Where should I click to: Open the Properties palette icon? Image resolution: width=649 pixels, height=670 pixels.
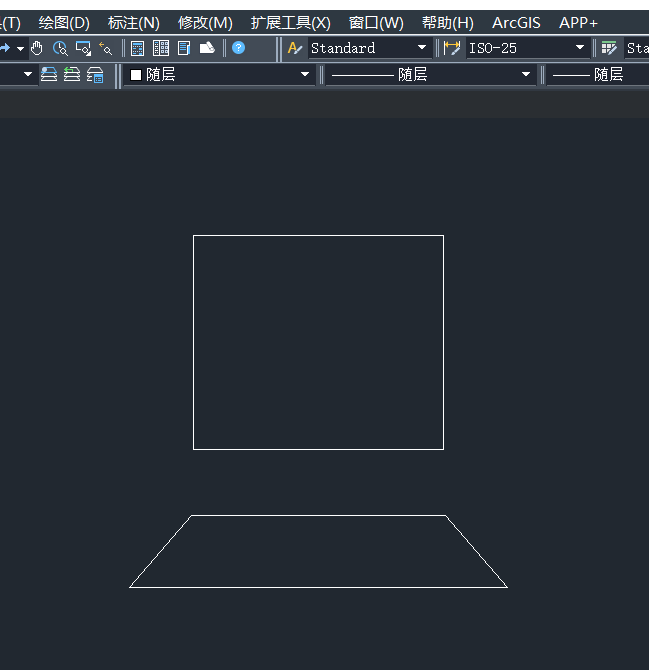[161, 48]
